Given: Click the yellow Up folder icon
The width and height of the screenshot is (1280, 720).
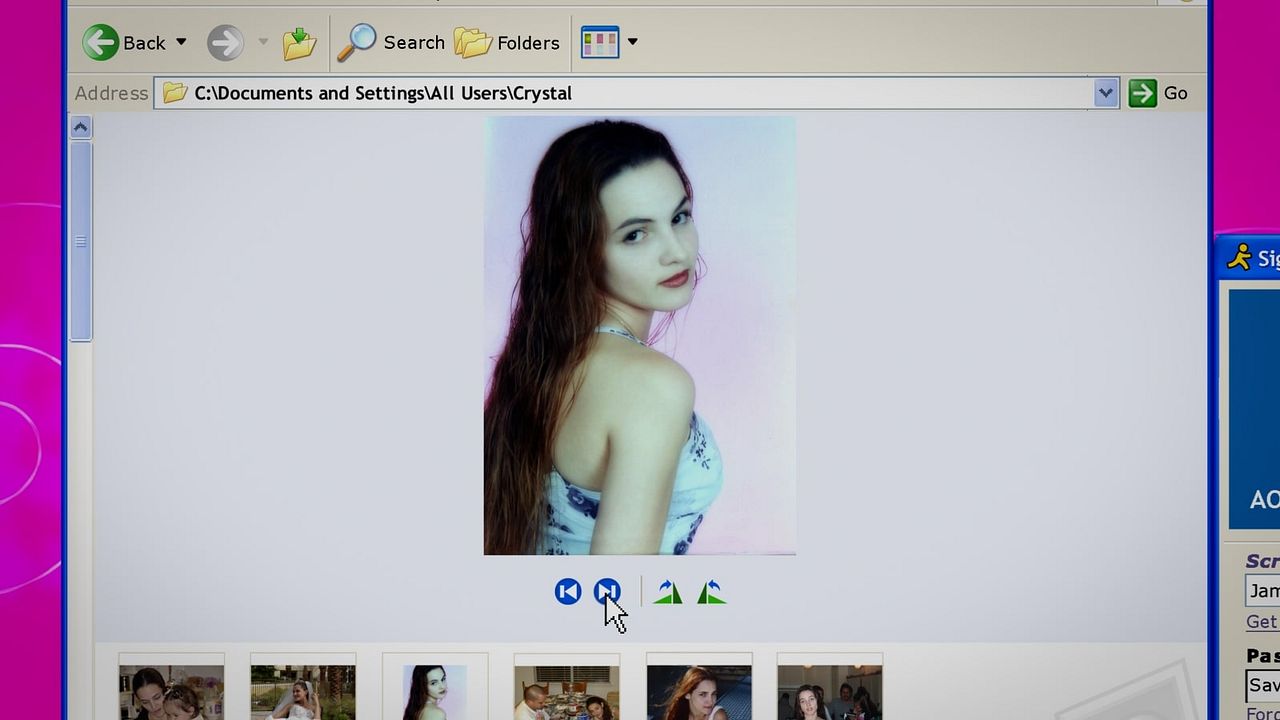Looking at the screenshot, I should click(x=298, y=42).
